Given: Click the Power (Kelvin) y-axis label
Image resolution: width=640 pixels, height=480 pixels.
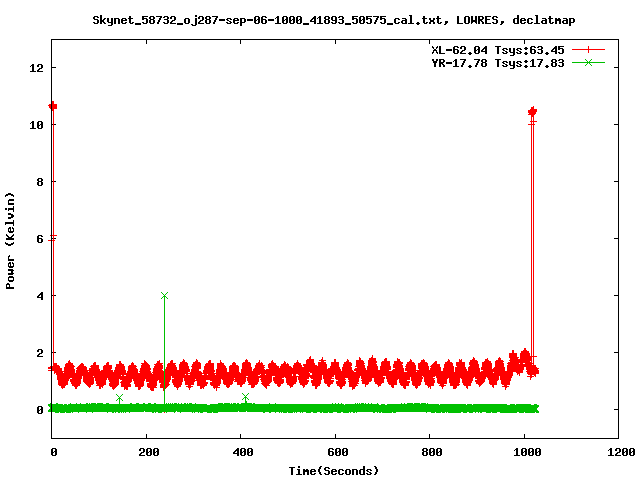Looking at the screenshot, I should (10, 241).
